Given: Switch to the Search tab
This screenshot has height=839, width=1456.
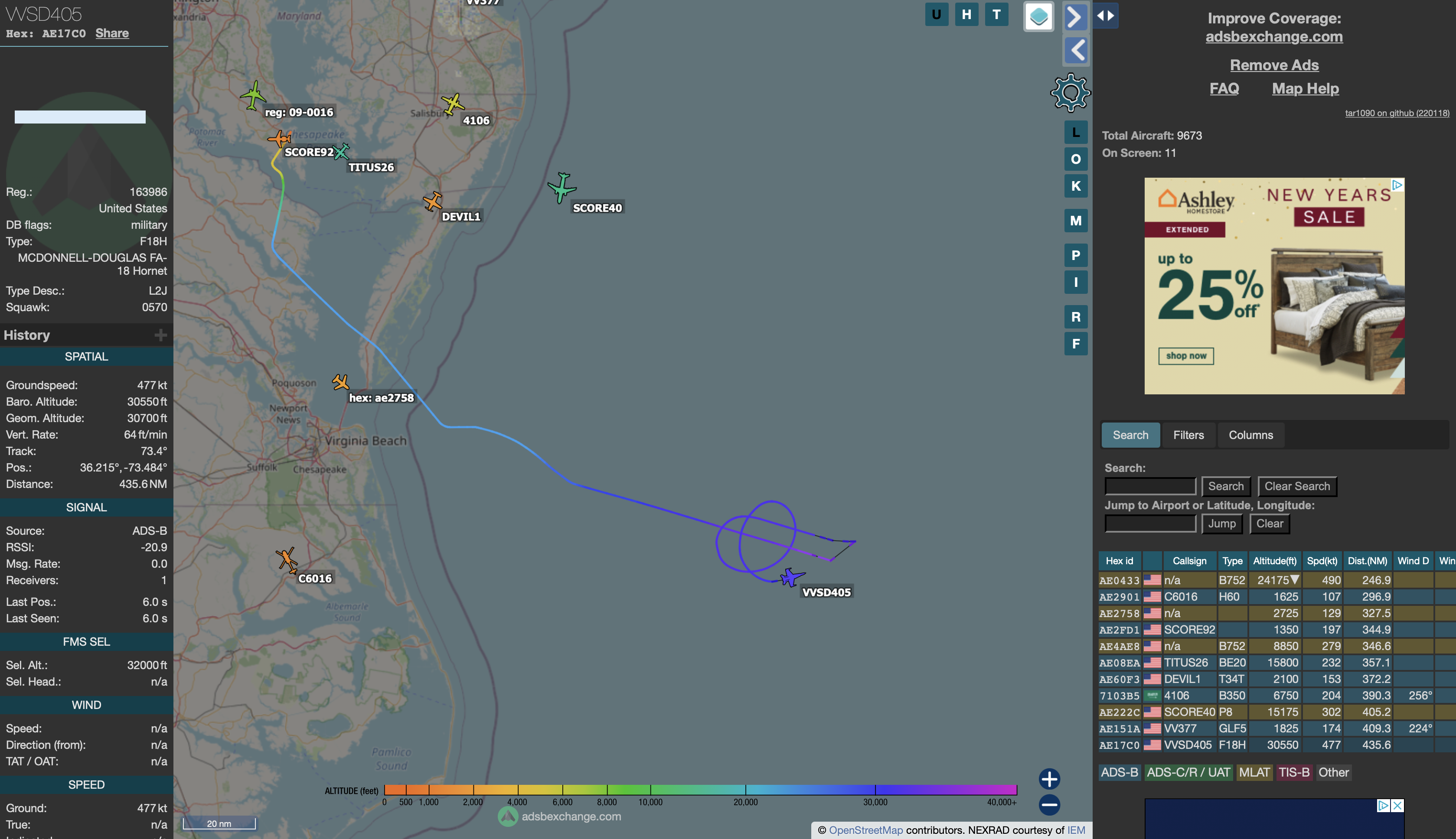Looking at the screenshot, I should click(x=1130, y=435).
